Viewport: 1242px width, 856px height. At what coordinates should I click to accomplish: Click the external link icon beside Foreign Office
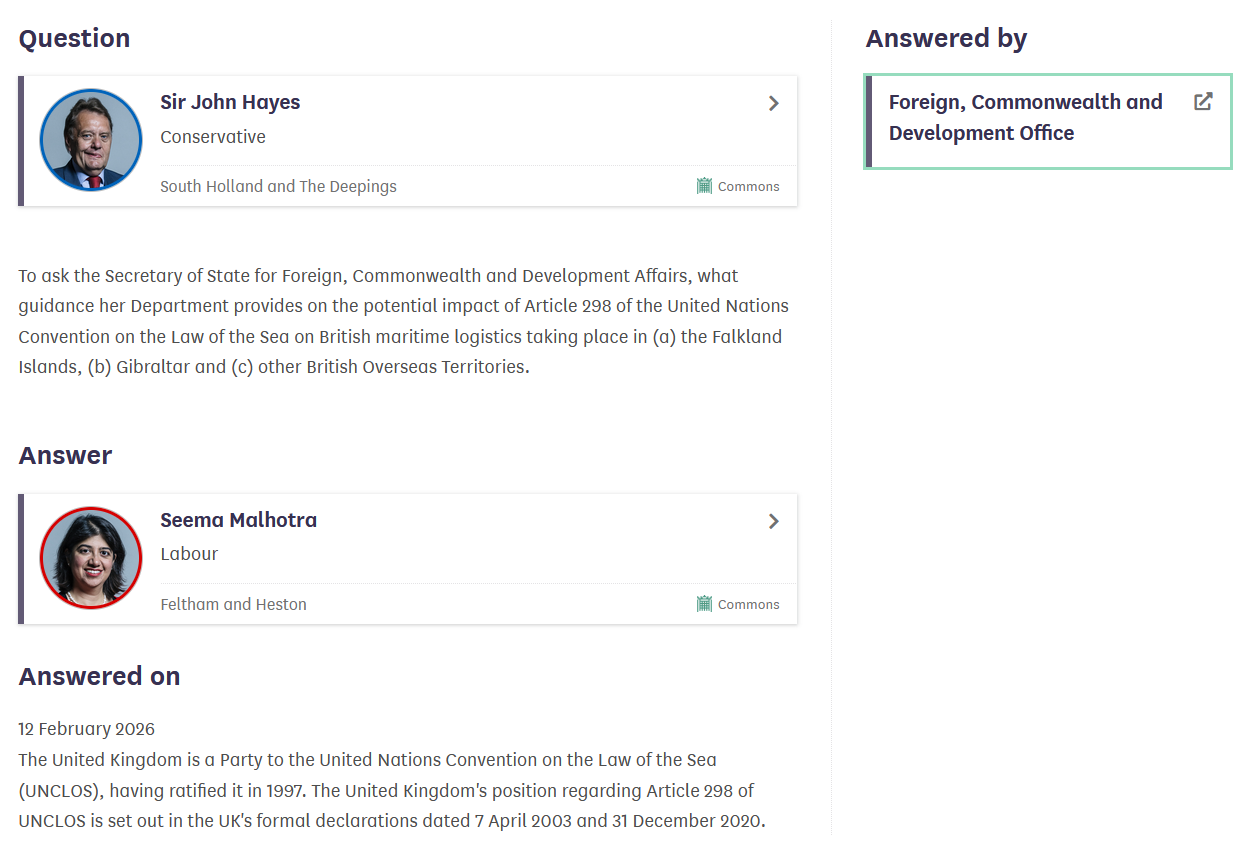(x=1203, y=102)
